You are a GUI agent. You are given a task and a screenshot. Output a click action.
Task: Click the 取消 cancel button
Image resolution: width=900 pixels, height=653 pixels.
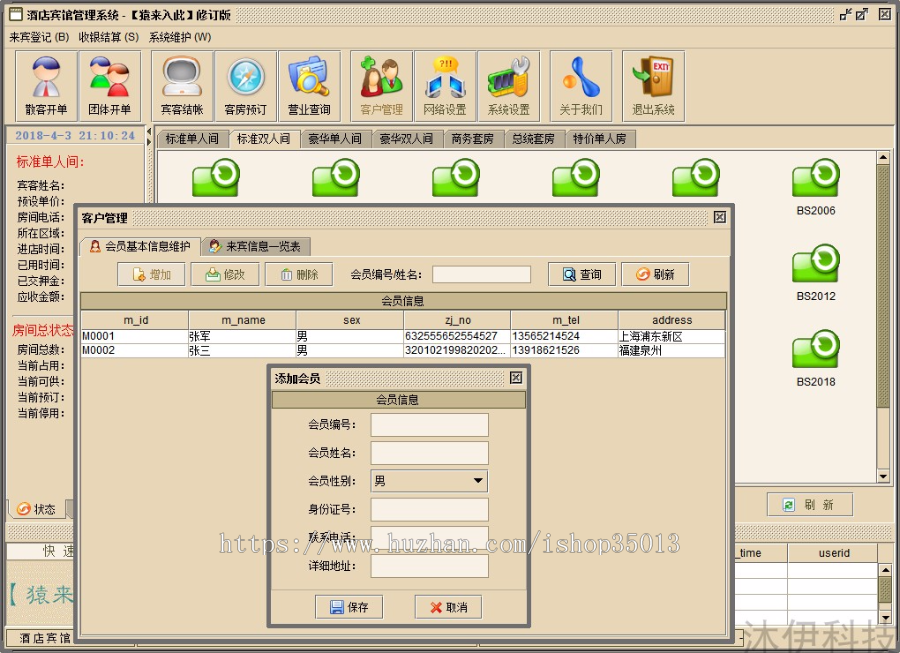point(447,607)
